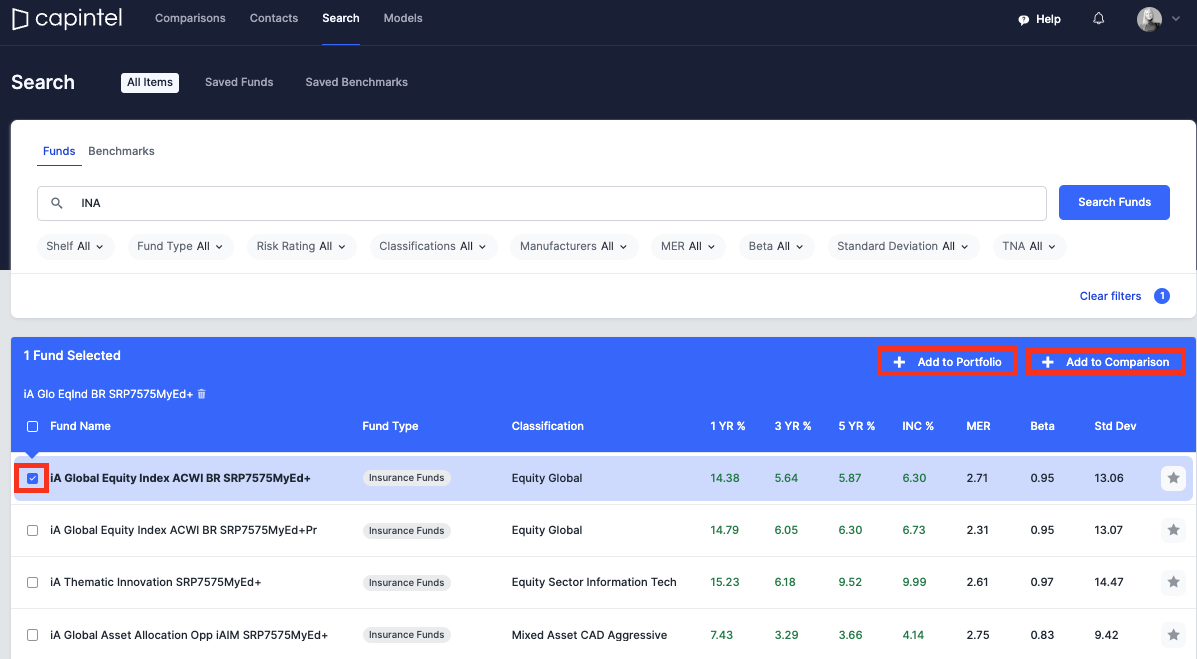Open the MER filter dropdown
The width and height of the screenshot is (1197, 659).
pos(688,246)
